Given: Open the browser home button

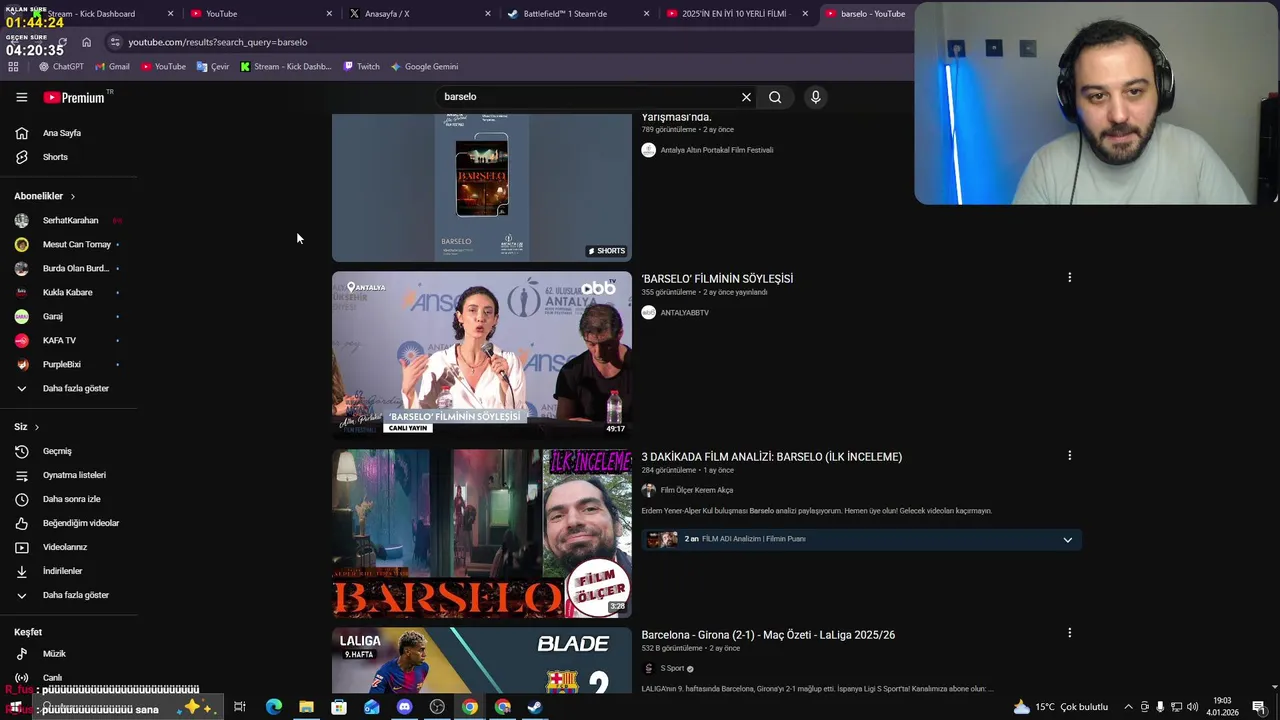Looking at the screenshot, I should pyautogui.click(x=86, y=42).
